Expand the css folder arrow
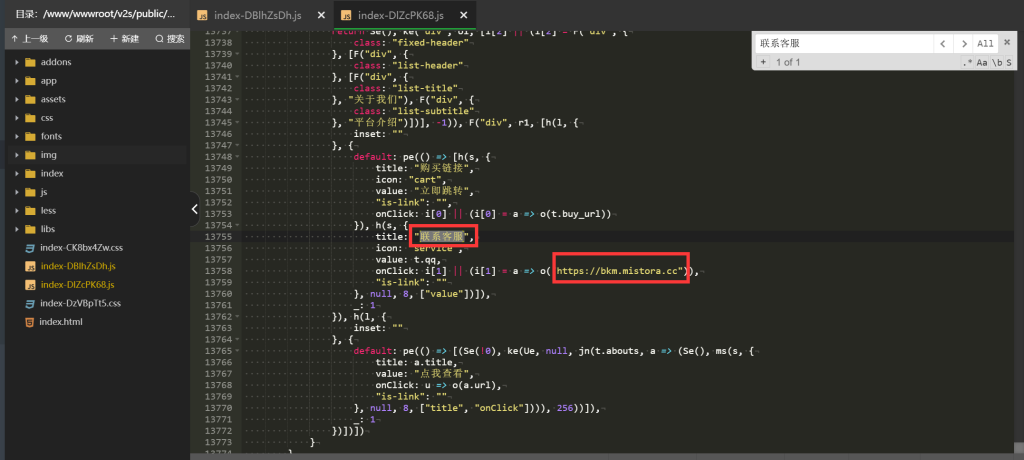The height and width of the screenshot is (460, 1024). (16, 118)
